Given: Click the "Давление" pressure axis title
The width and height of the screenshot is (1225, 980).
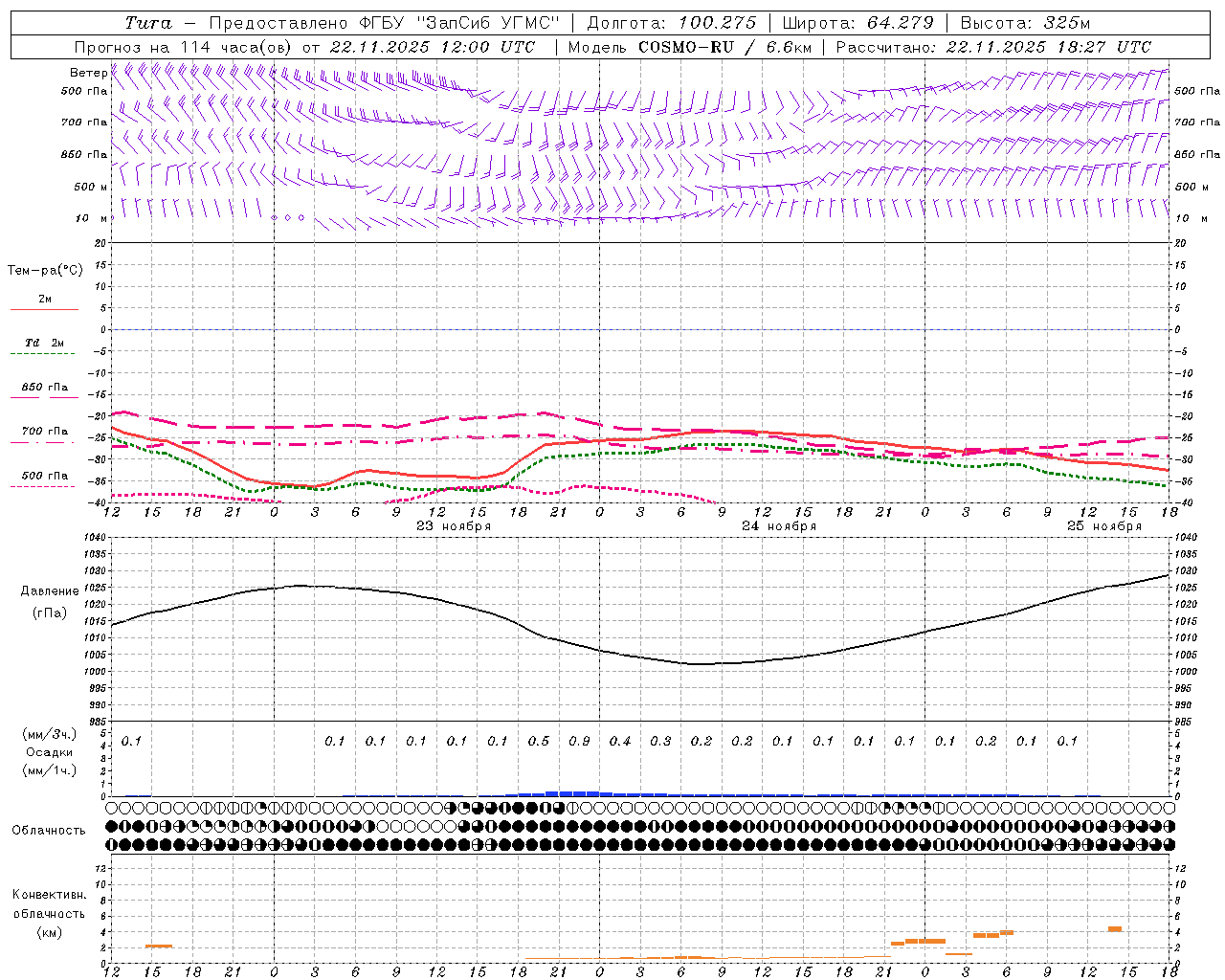Looking at the screenshot, I should pyautogui.click(x=50, y=591).
